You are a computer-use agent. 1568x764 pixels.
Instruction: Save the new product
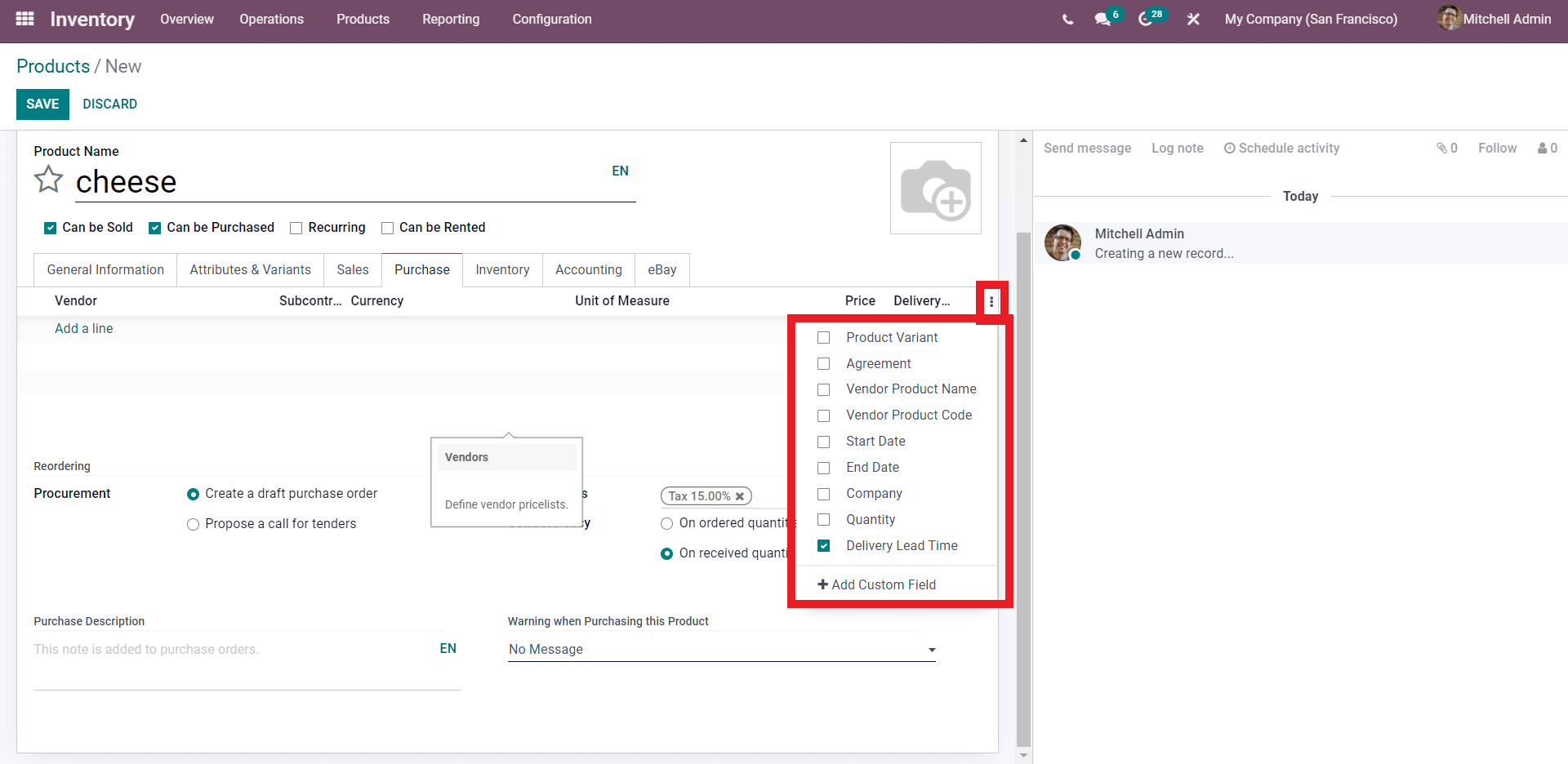click(x=42, y=104)
